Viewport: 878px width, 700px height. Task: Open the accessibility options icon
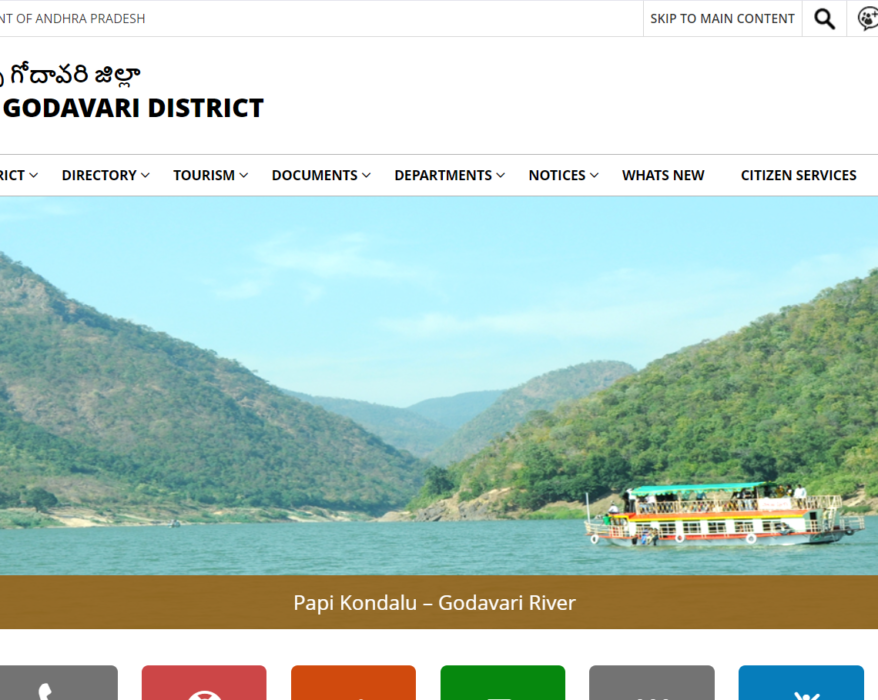pos(867,19)
